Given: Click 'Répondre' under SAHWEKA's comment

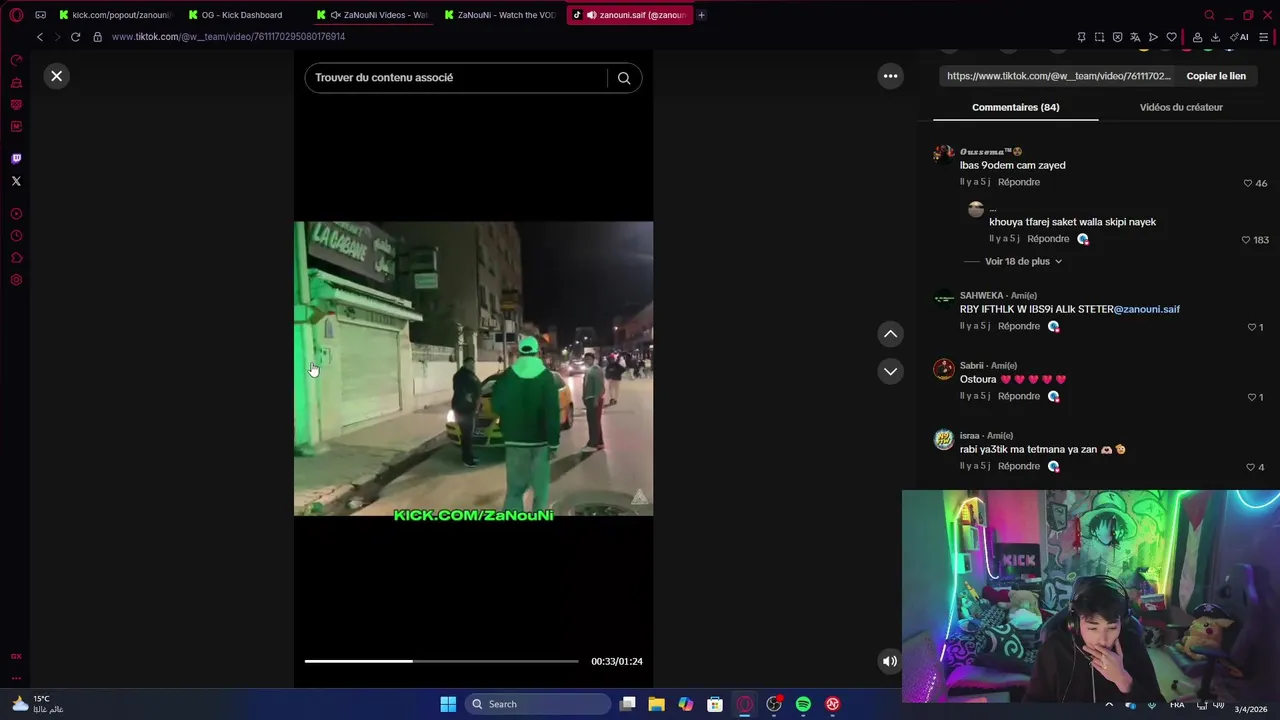Looking at the screenshot, I should tap(1019, 326).
